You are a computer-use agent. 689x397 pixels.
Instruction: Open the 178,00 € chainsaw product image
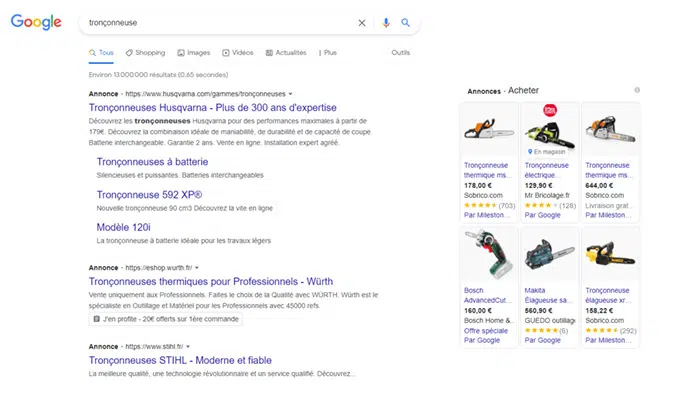(x=489, y=130)
